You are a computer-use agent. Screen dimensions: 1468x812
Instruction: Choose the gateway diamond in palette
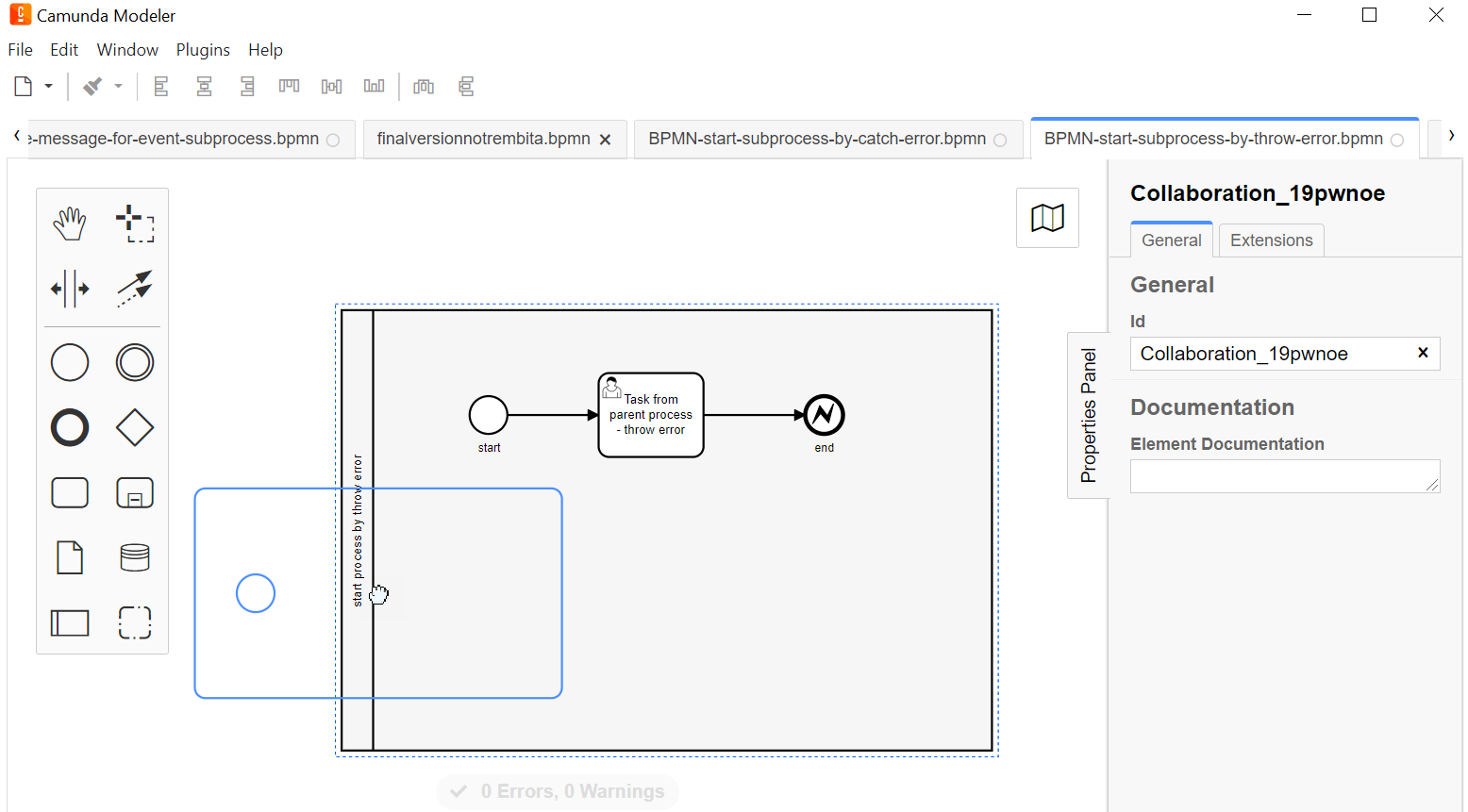135,427
